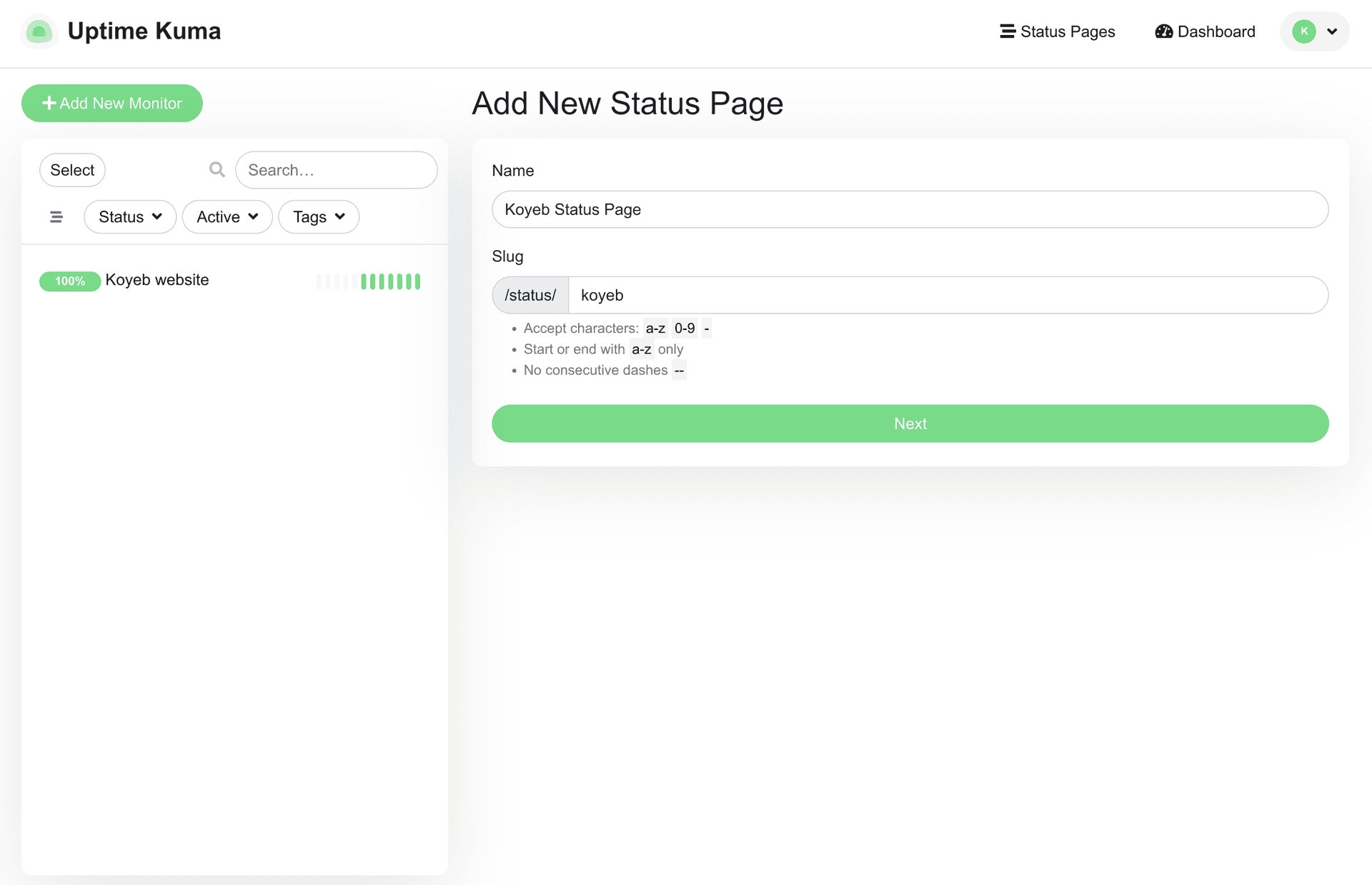Click the 100% uptime badge
This screenshot has height=885, width=1372.
[69, 281]
